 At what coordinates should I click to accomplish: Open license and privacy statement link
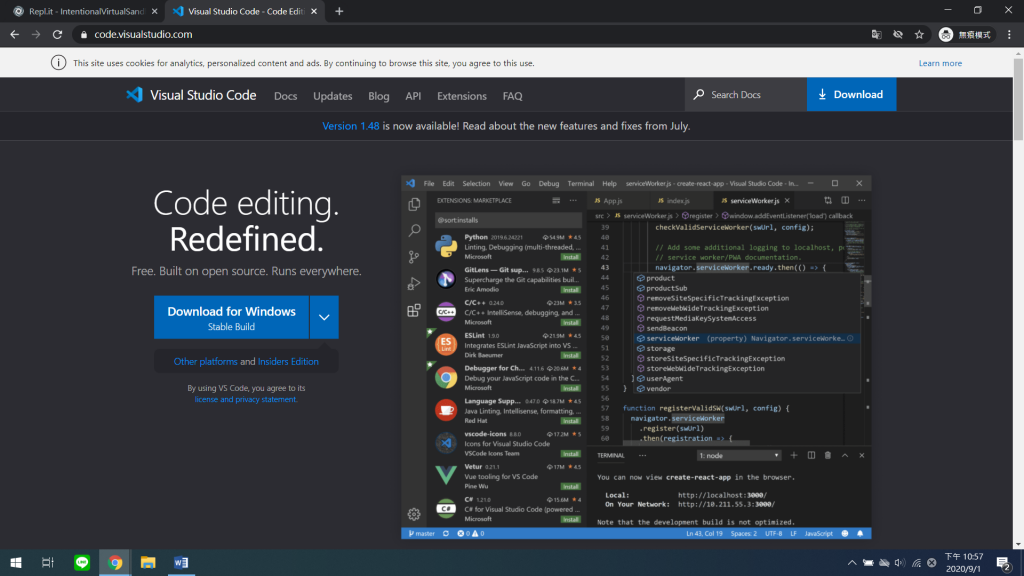246,399
